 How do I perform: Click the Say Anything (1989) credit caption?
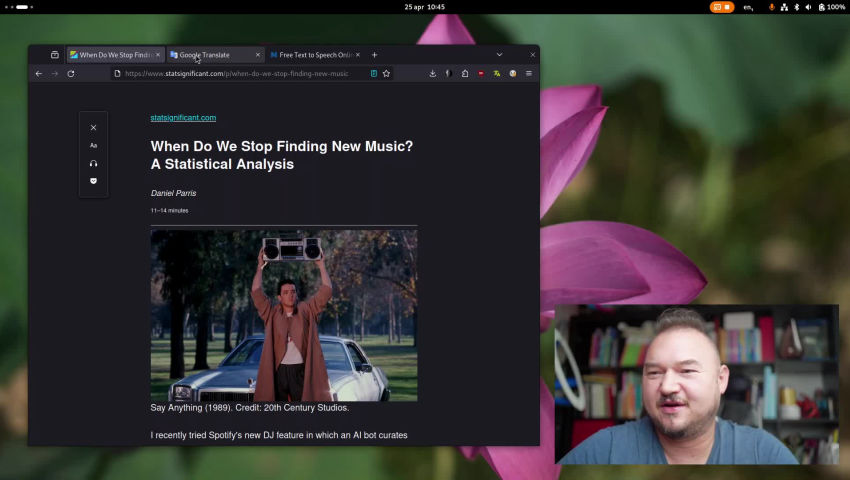tap(250, 407)
